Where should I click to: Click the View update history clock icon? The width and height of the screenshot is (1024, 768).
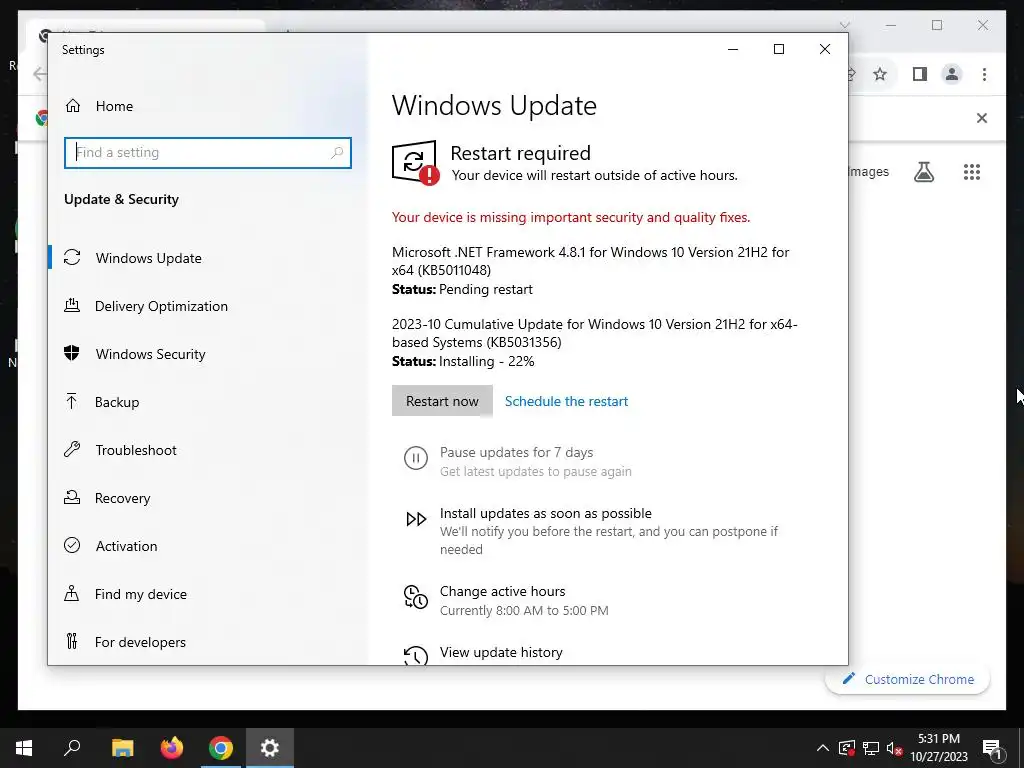pyautogui.click(x=416, y=656)
